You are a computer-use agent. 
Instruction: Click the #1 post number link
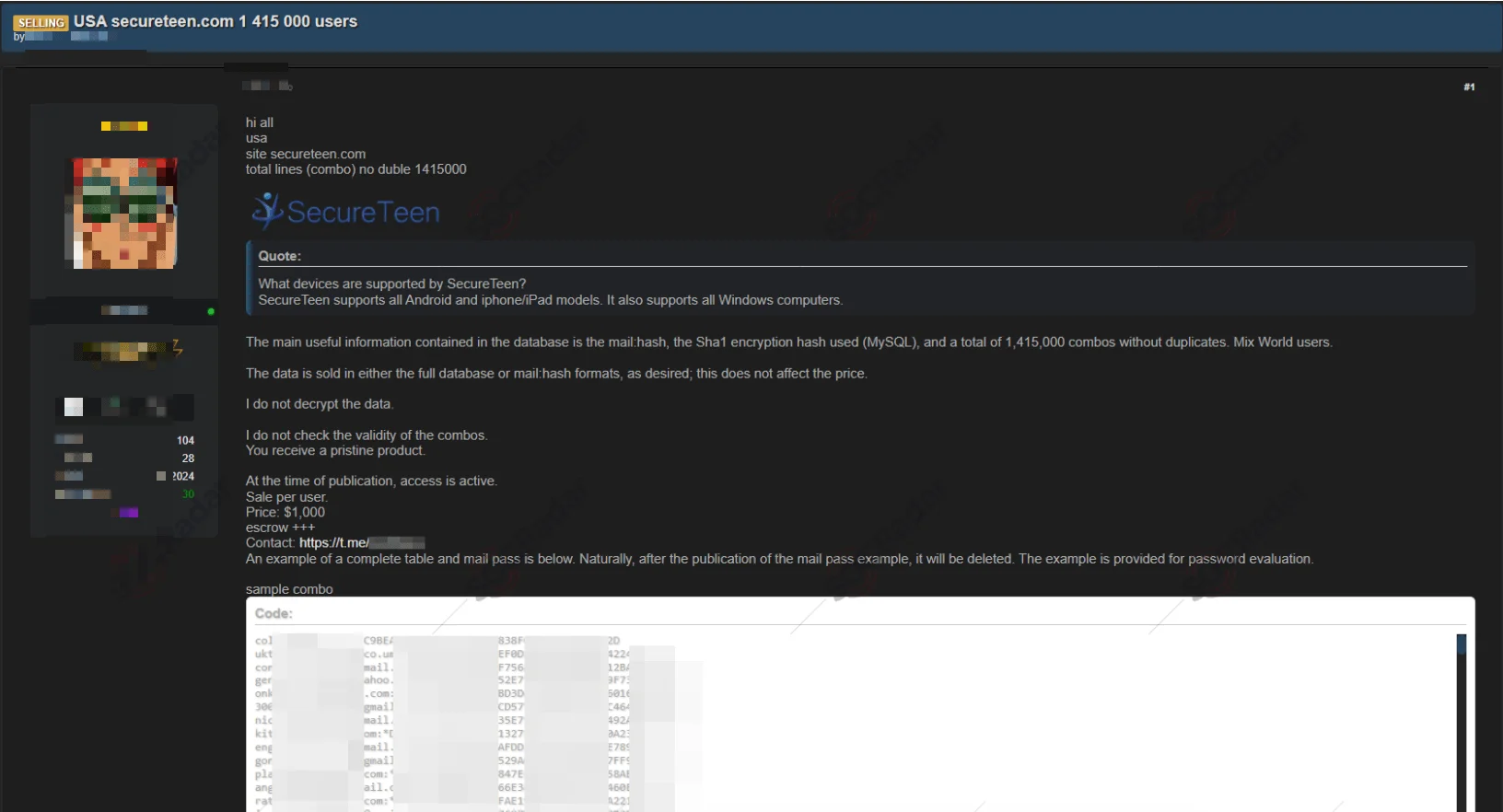[x=1469, y=87]
